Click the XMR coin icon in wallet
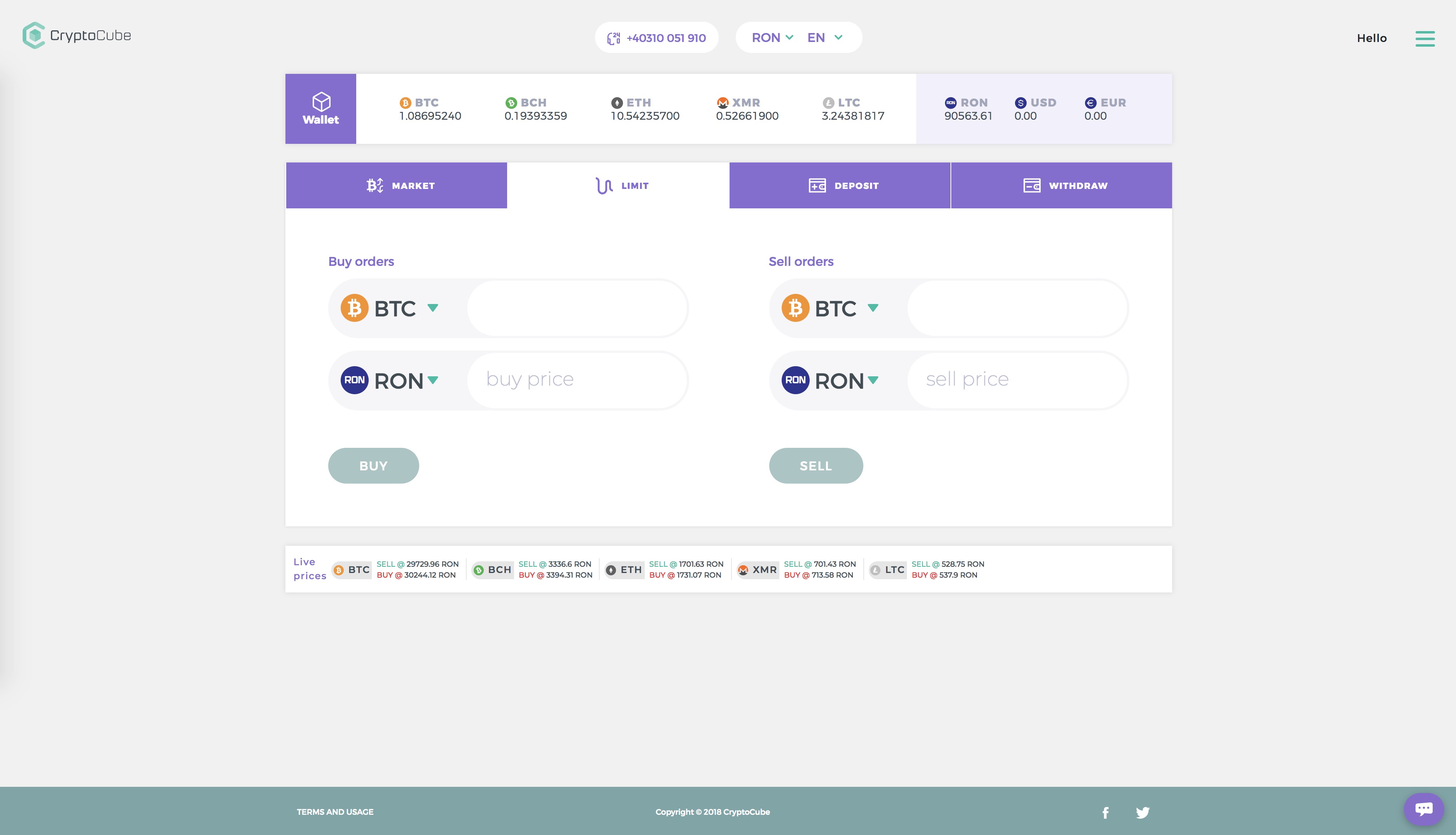This screenshot has height=835, width=1456. click(x=723, y=103)
